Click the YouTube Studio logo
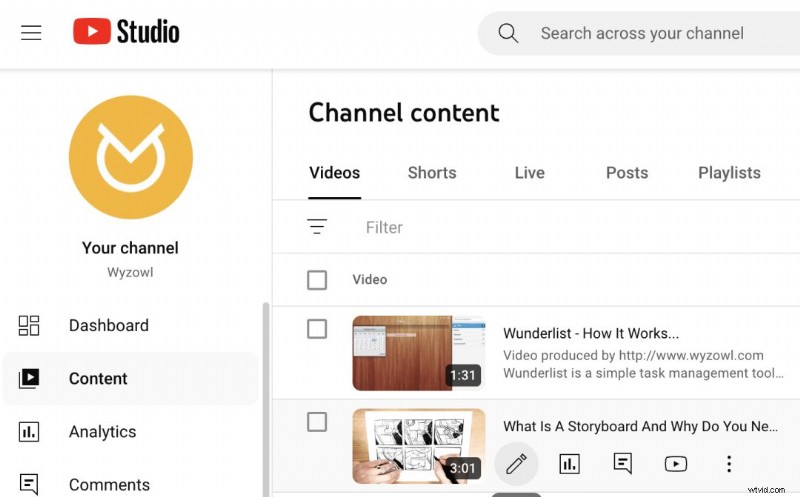The height and width of the screenshot is (497, 800). pyautogui.click(x=126, y=32)
